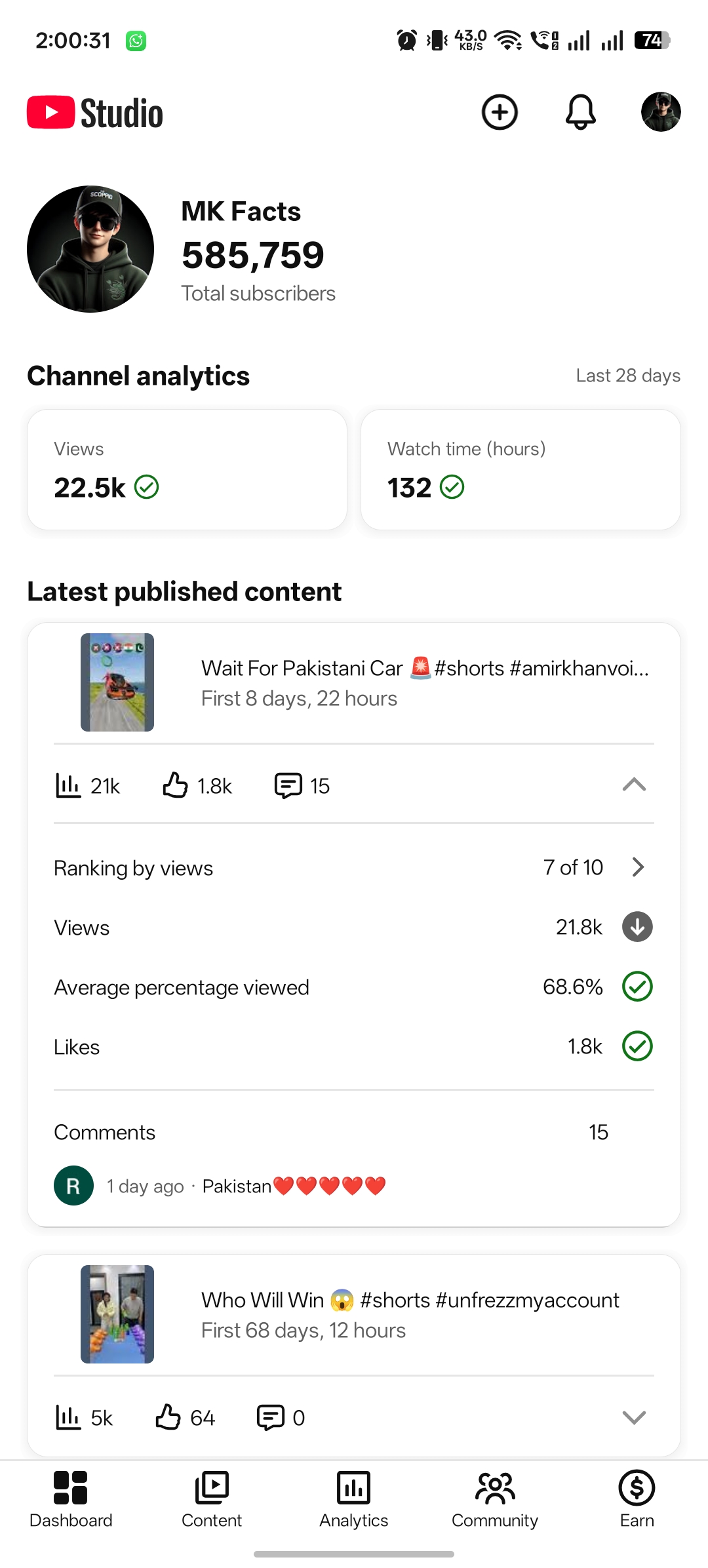
Task: Expand the Who Will Win video stats
Action: (x=634, y=1417)
